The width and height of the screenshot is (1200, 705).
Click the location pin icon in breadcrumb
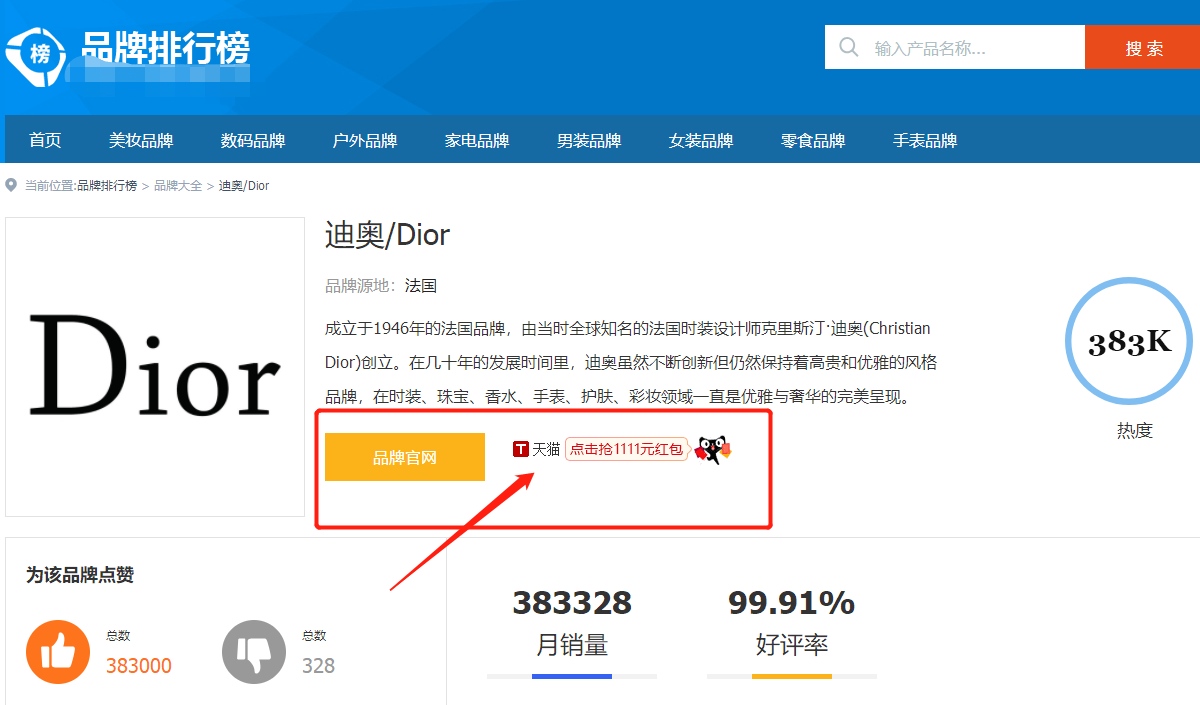coord(11,185)
